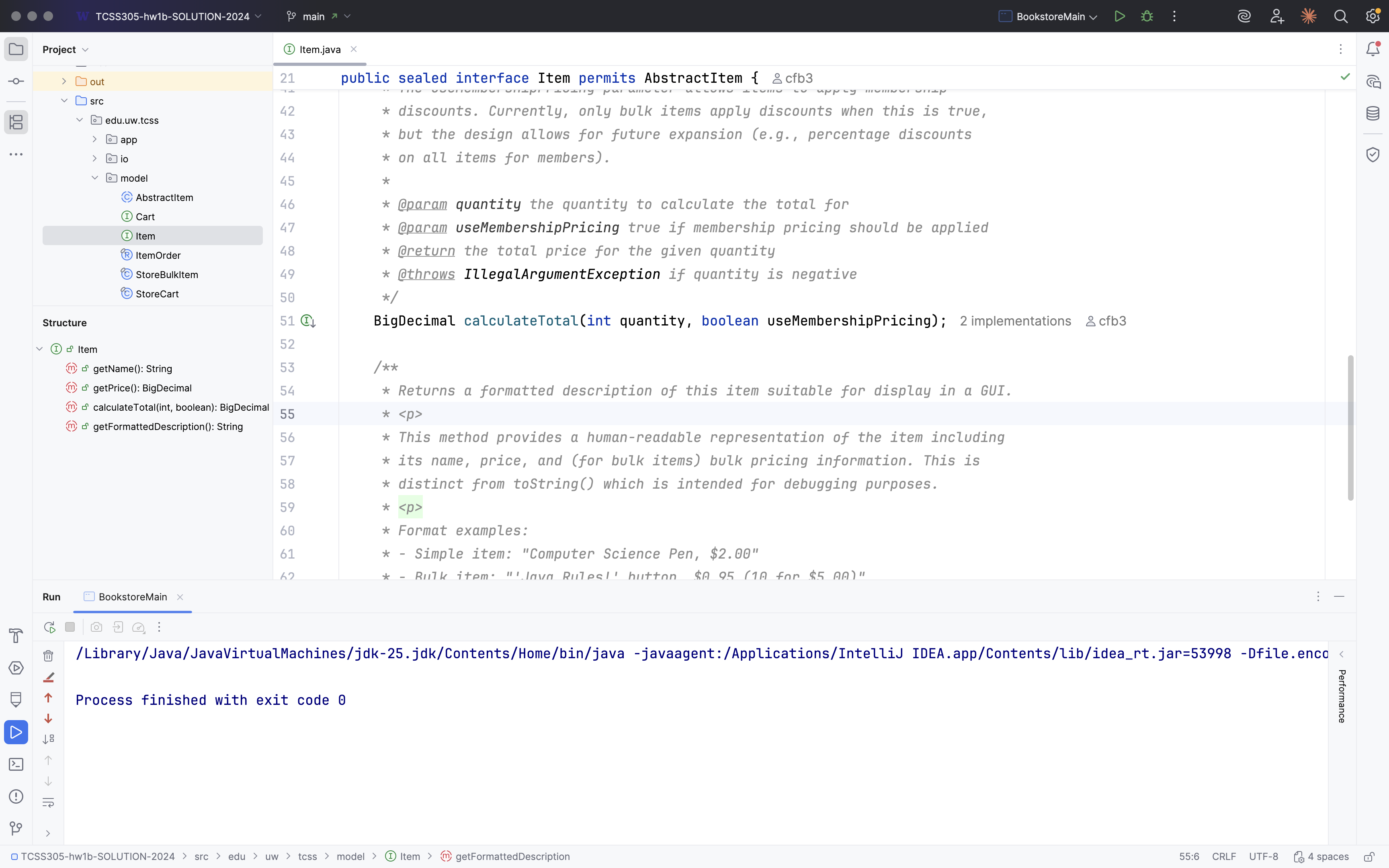This screenshot has height=868, width=1389.
Task: Rerun the BookstoreMain application
Action: (49, 627)
